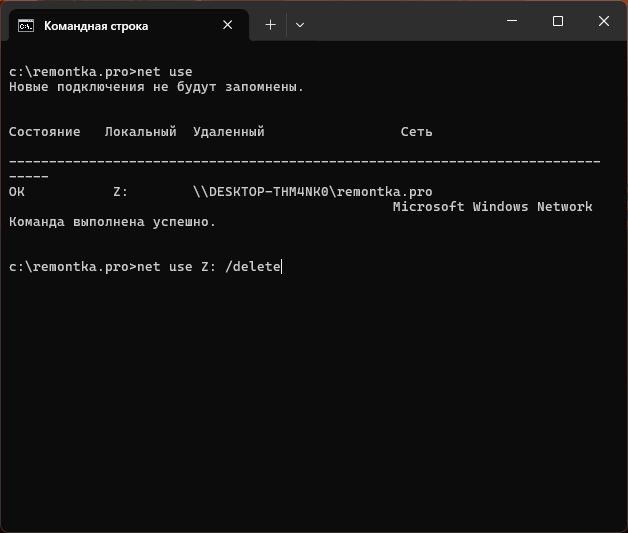The height and width of the screenshot is (533, 628).
Task: Click the Команда выполнена успешно message
Action: [113, 222]
